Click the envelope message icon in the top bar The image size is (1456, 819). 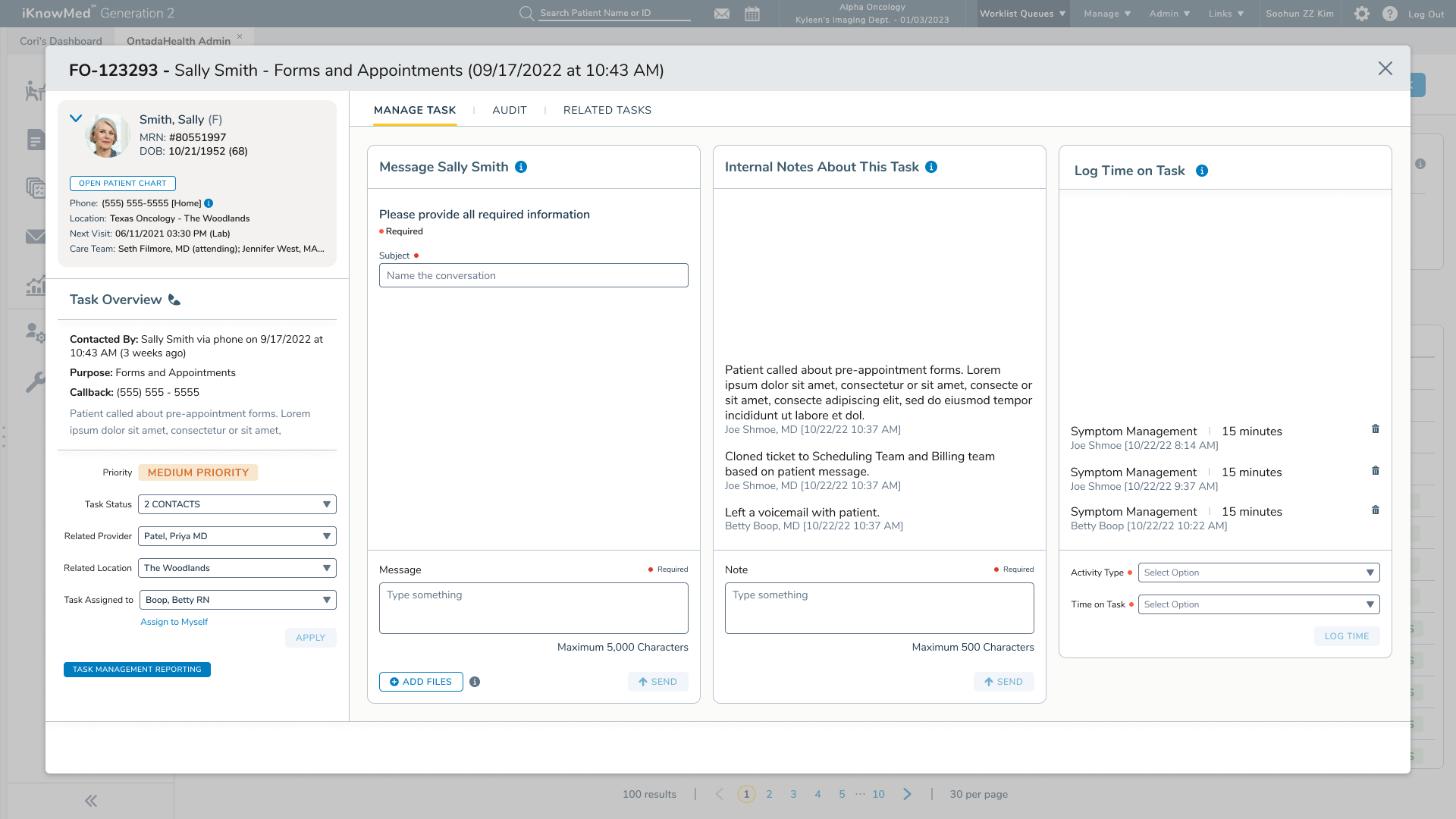[x=722, y=13]
